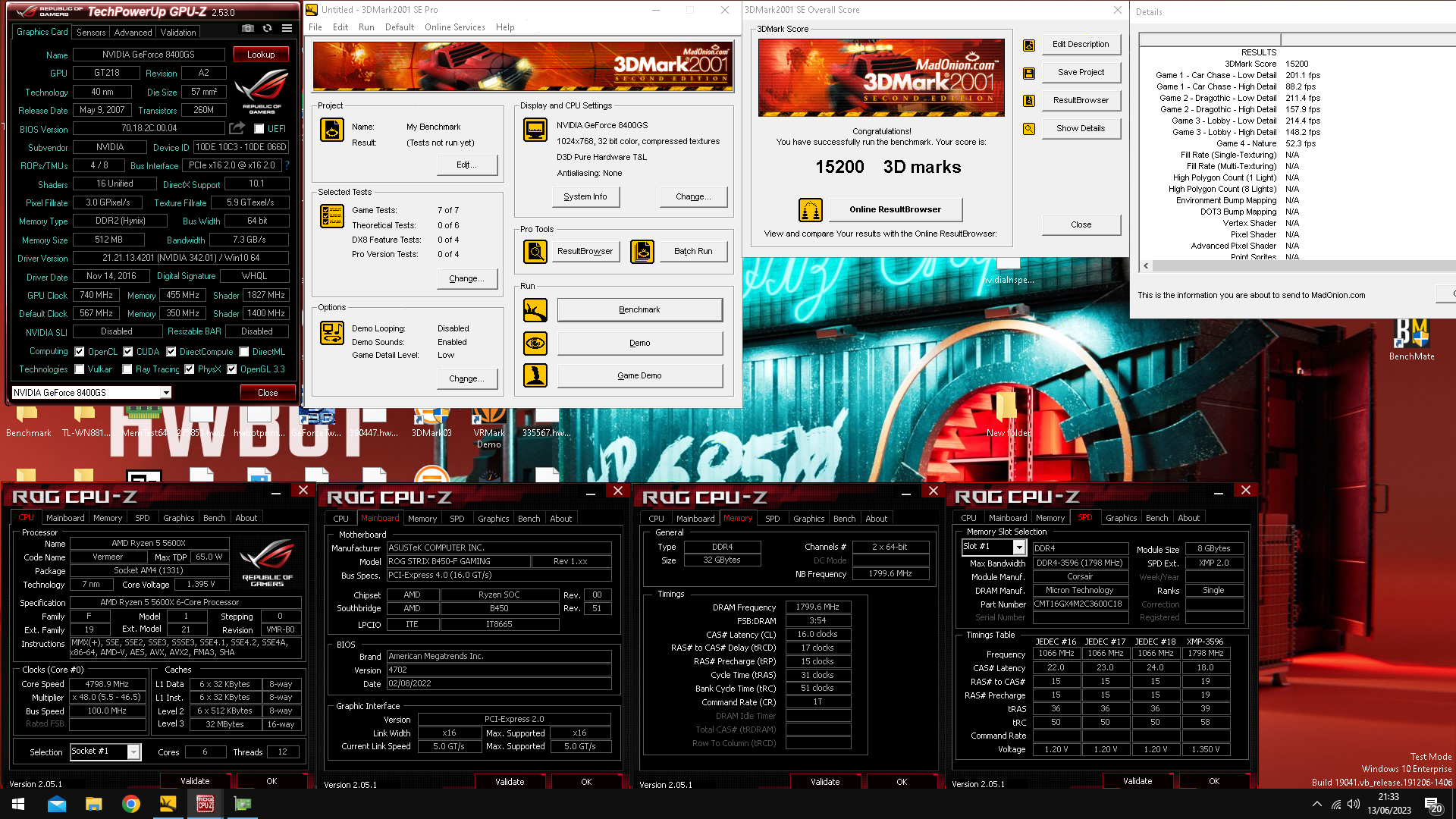Click Lookup button in GPU-Z

[x=261, y=55]
